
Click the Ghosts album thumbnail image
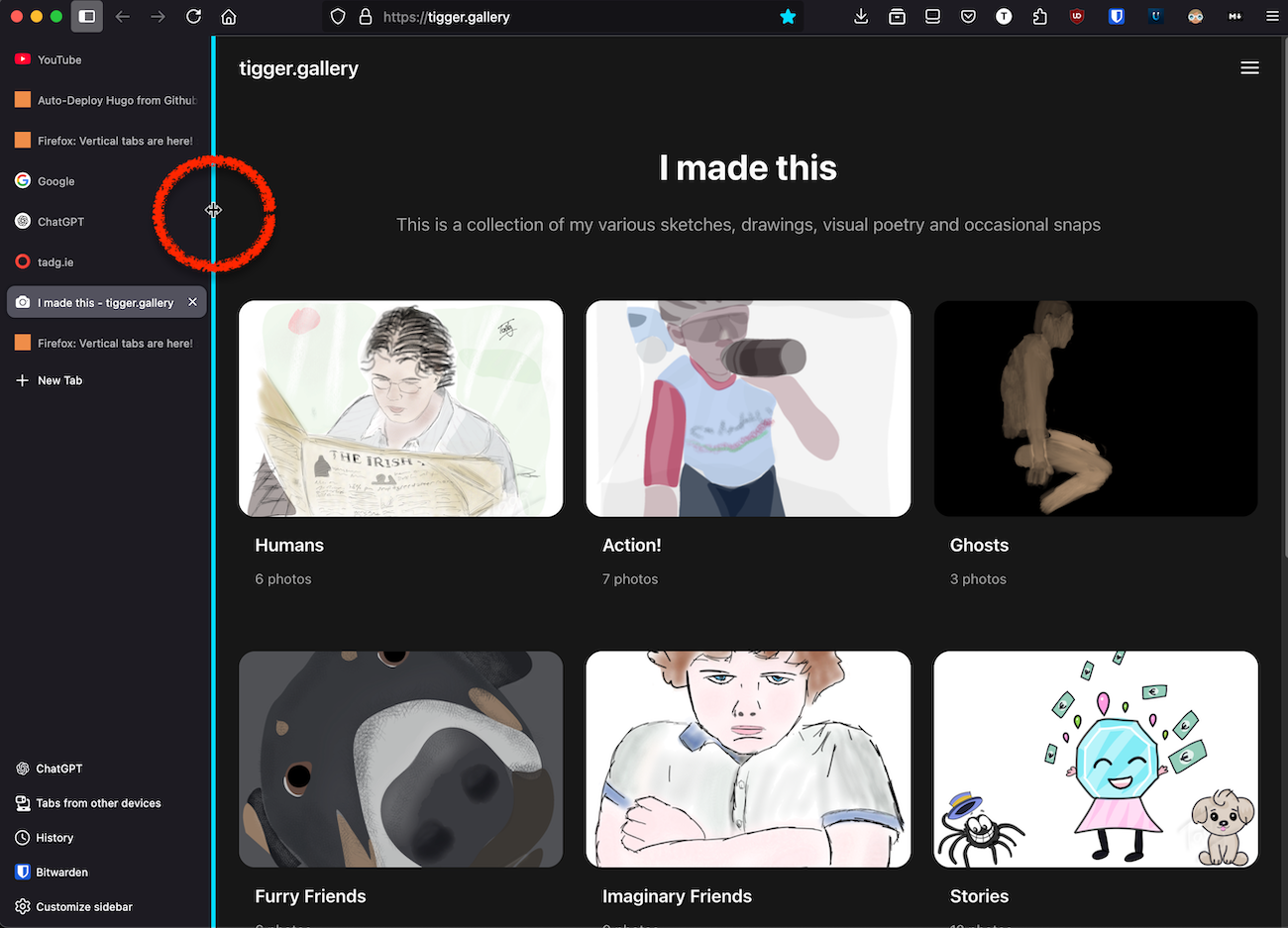tap(1095, 408)
